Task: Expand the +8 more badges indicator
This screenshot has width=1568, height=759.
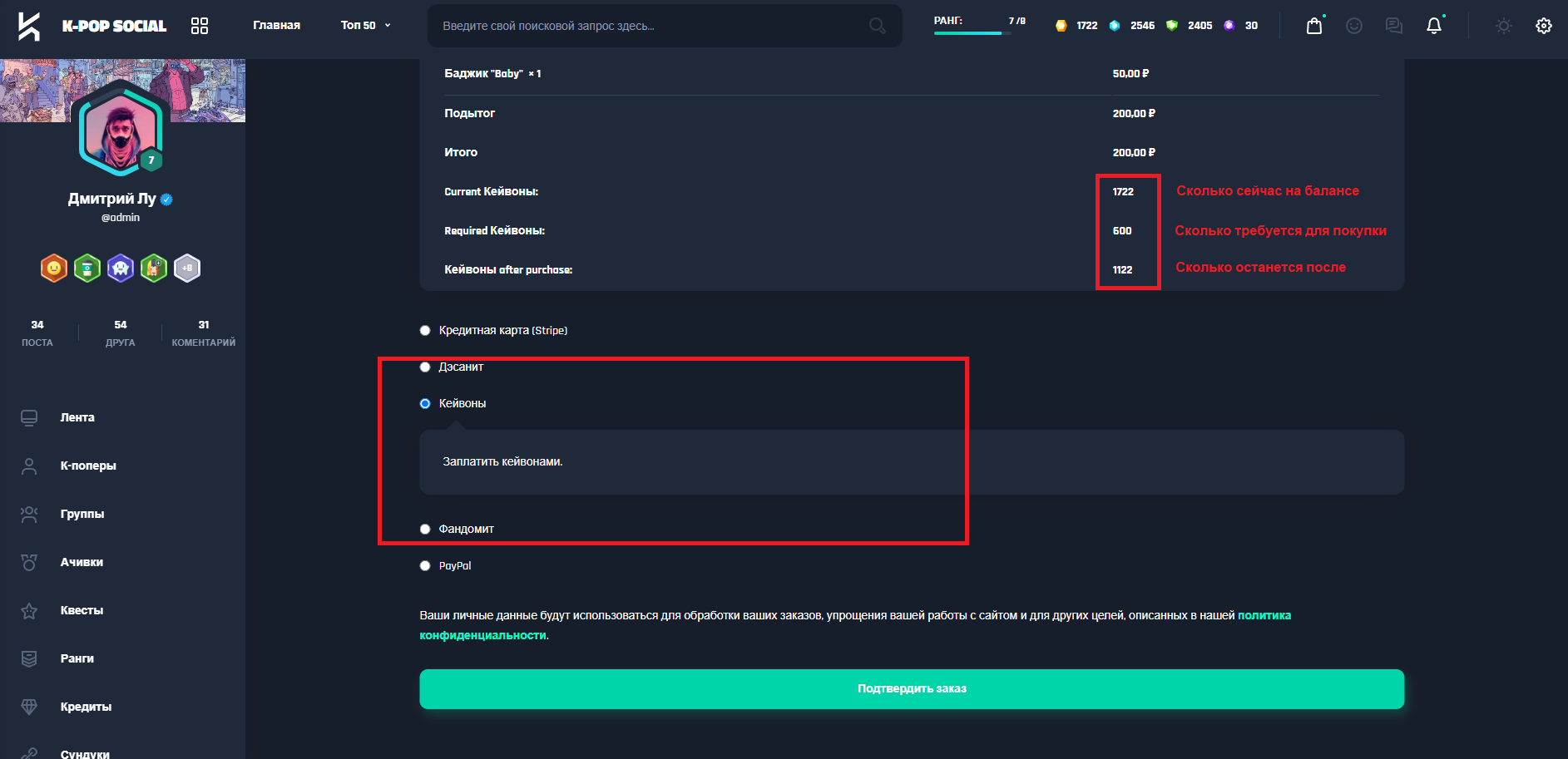Action: click(187, 269)
